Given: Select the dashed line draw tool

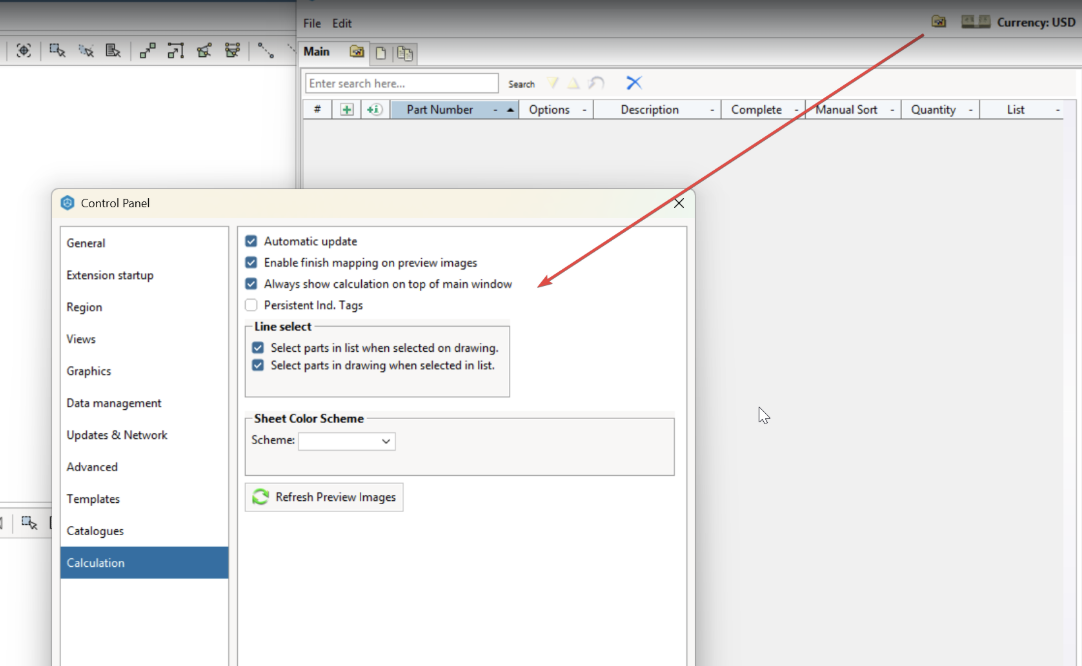Looking at the screenshot, I should 266,50.
